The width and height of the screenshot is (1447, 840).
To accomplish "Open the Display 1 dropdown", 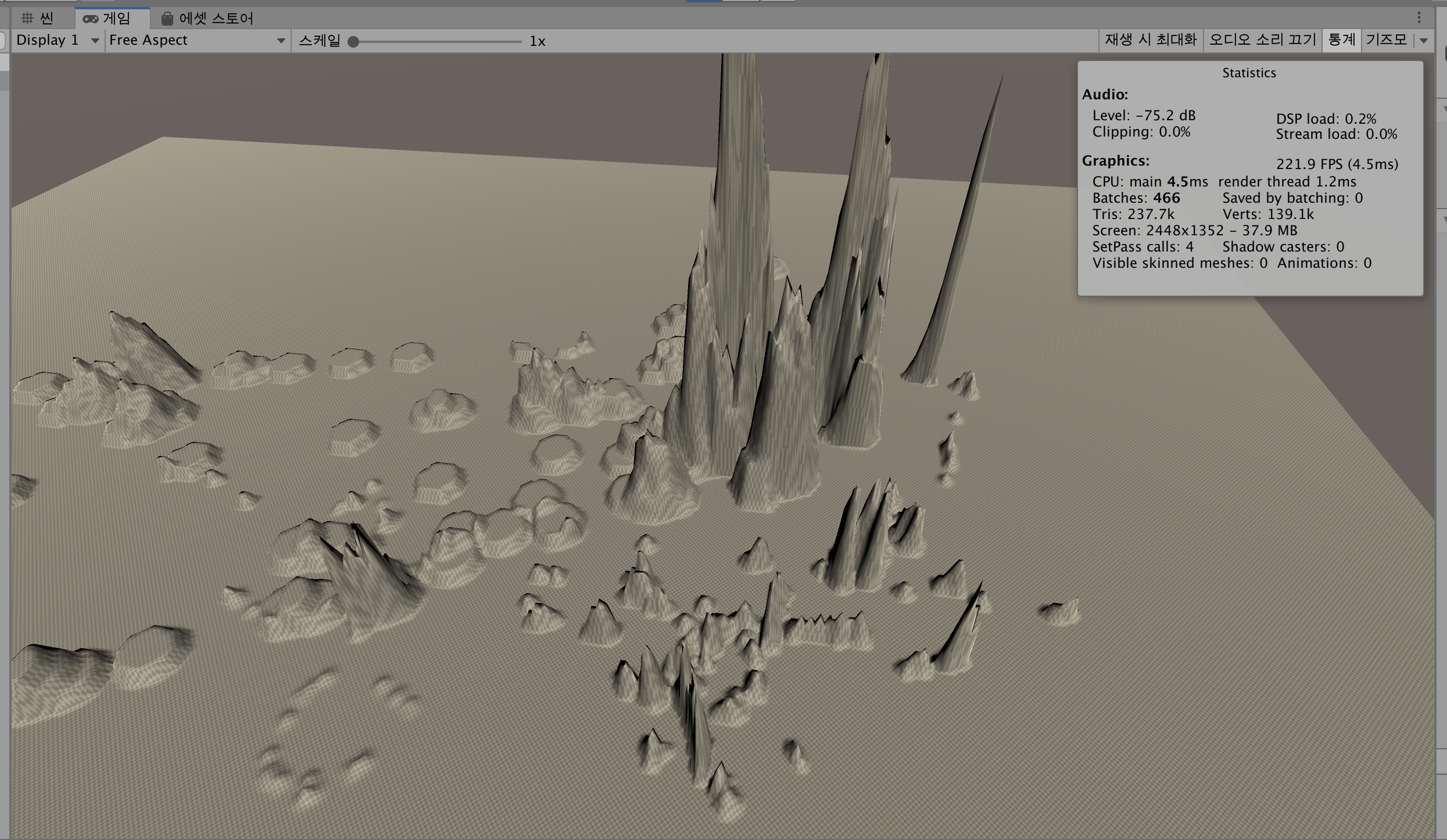I will [58, 40].
